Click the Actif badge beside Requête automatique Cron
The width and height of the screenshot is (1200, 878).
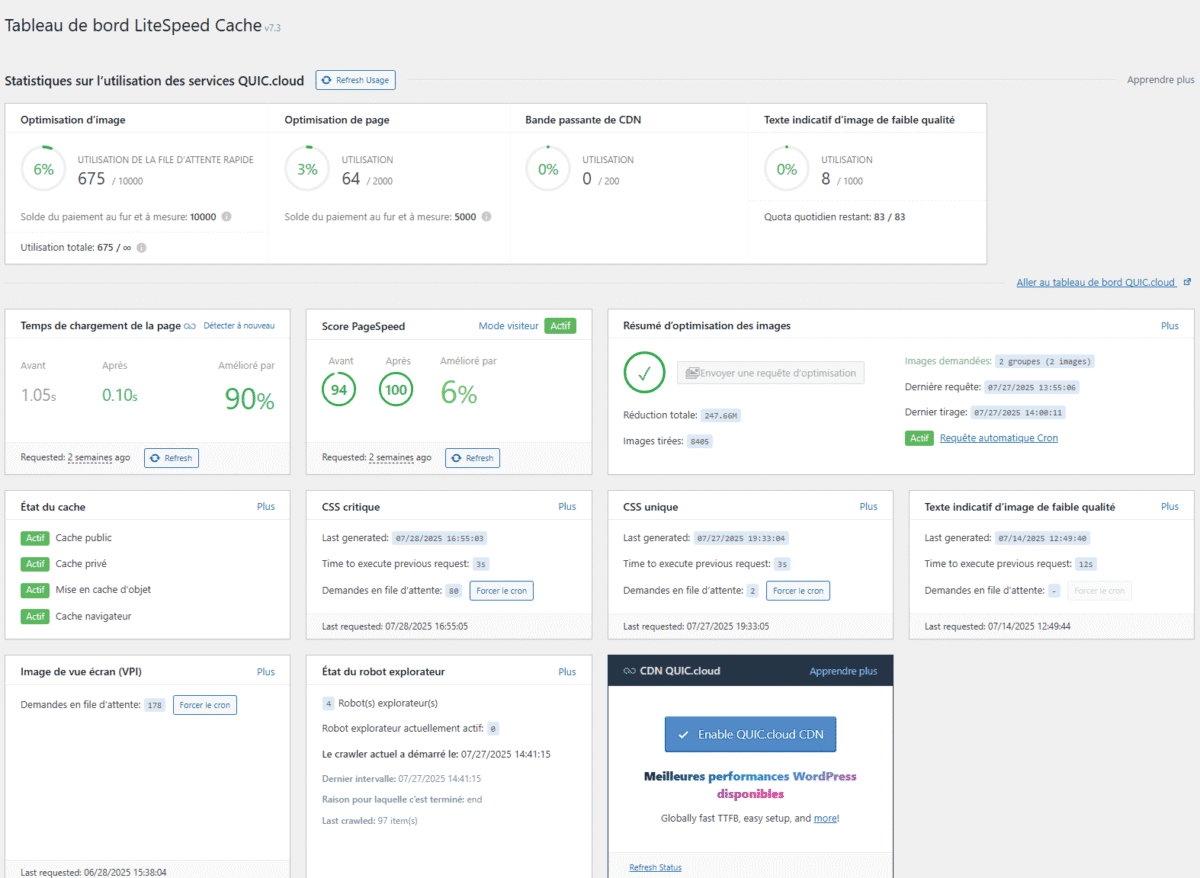pos(919,438)
